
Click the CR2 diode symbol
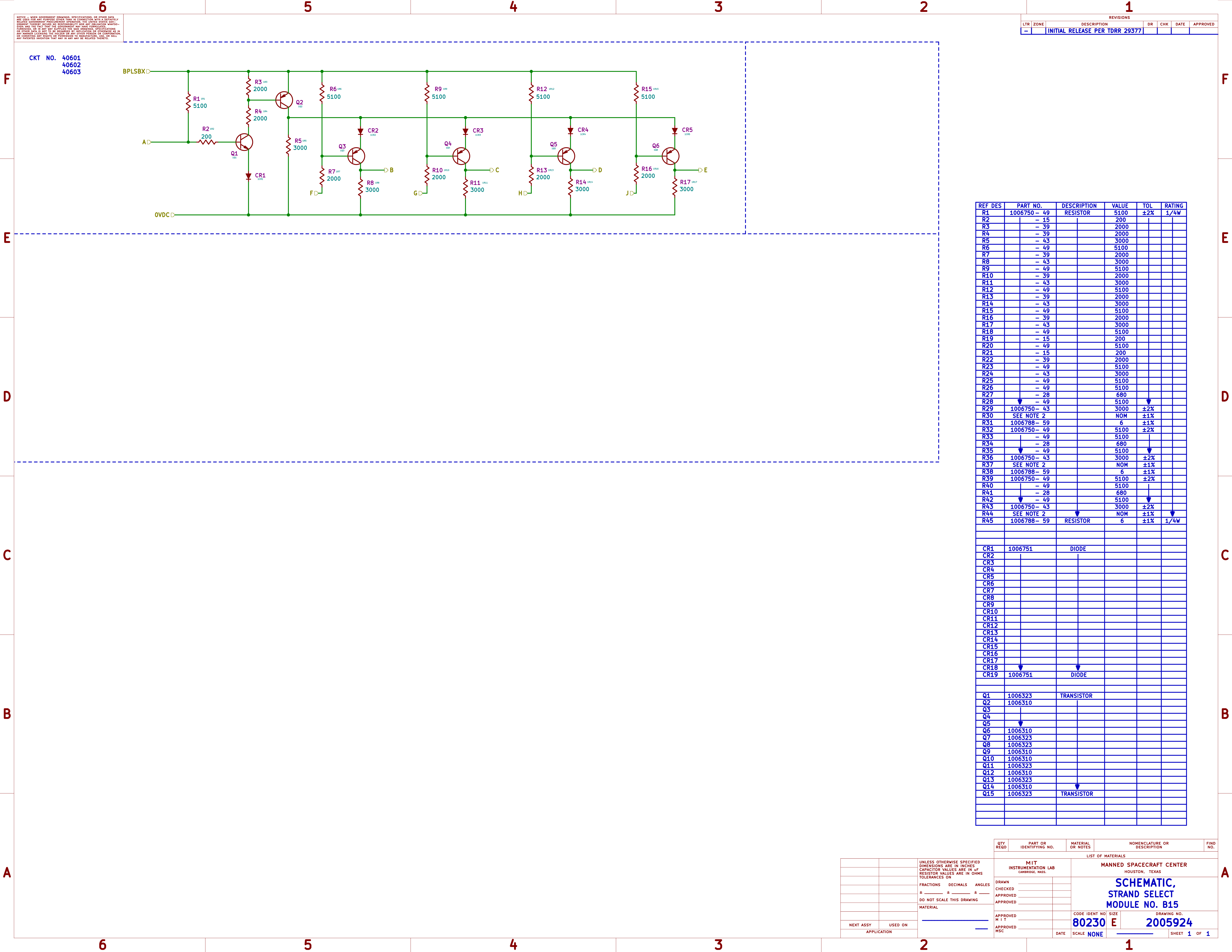coord(360,131)
